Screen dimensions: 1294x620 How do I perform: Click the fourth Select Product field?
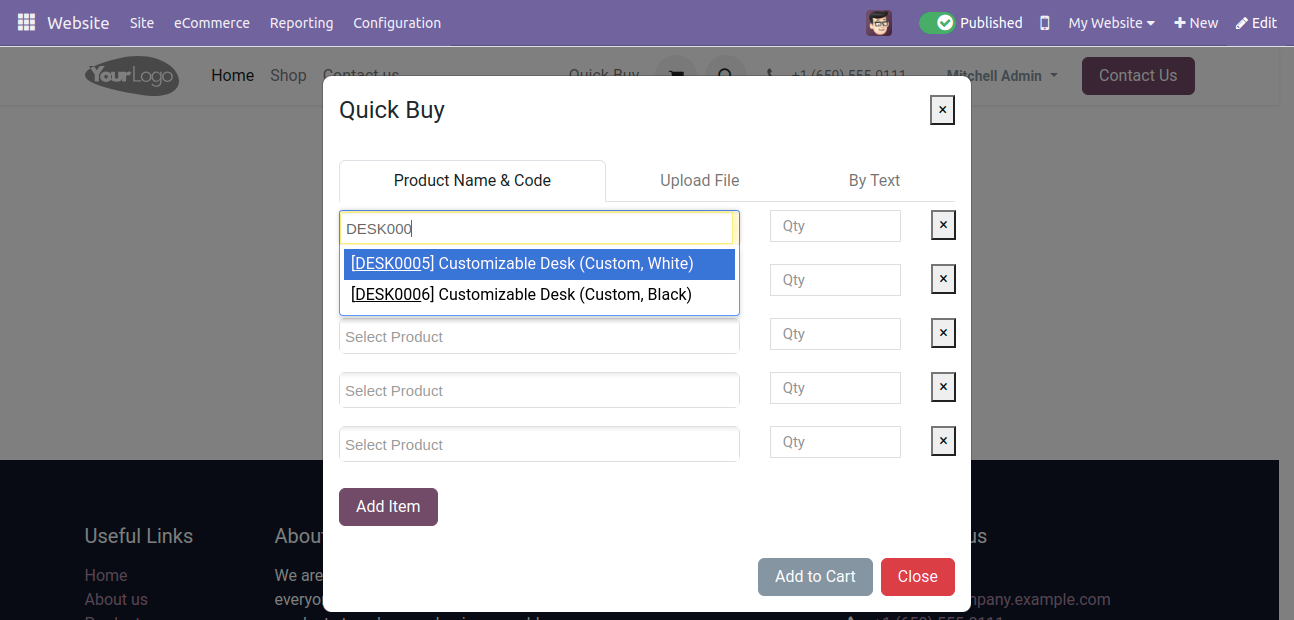click(539, 391)
